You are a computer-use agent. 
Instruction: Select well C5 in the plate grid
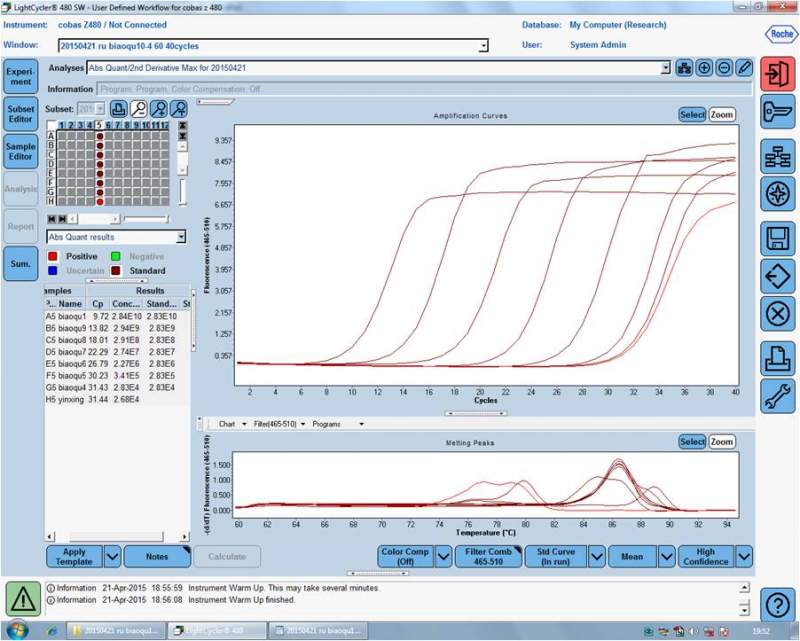(x=100, y=155)
